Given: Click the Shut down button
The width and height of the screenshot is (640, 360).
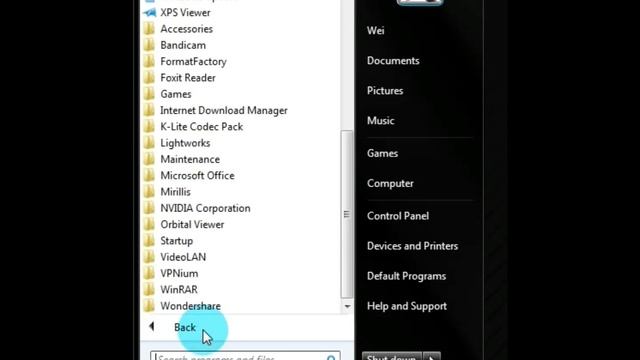Looking at the screenshot, I should (x=392, y=356).
